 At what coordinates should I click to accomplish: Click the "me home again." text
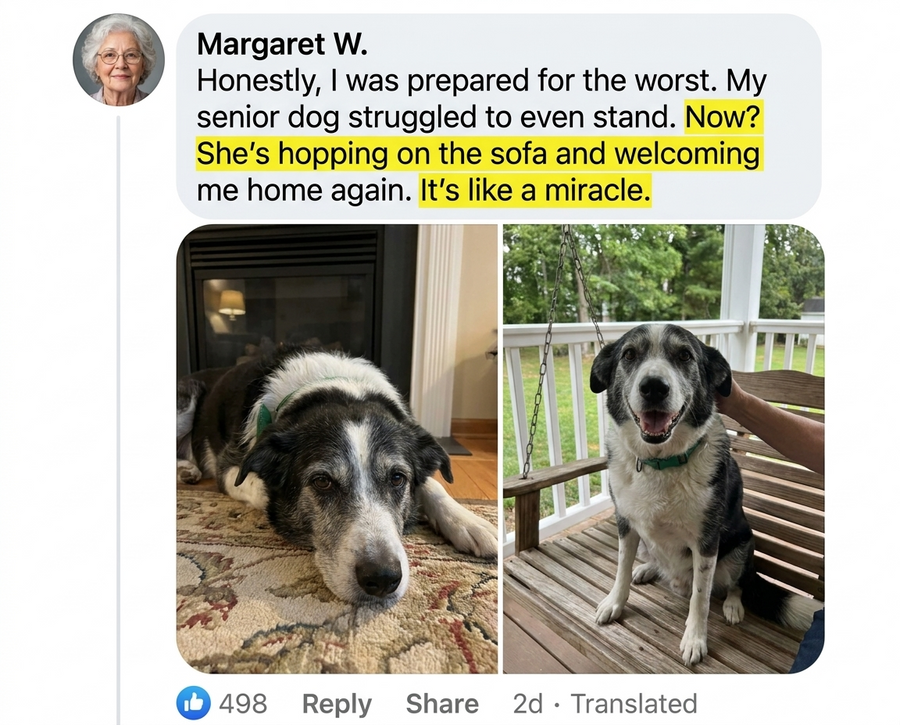click(x=304, y=191)
